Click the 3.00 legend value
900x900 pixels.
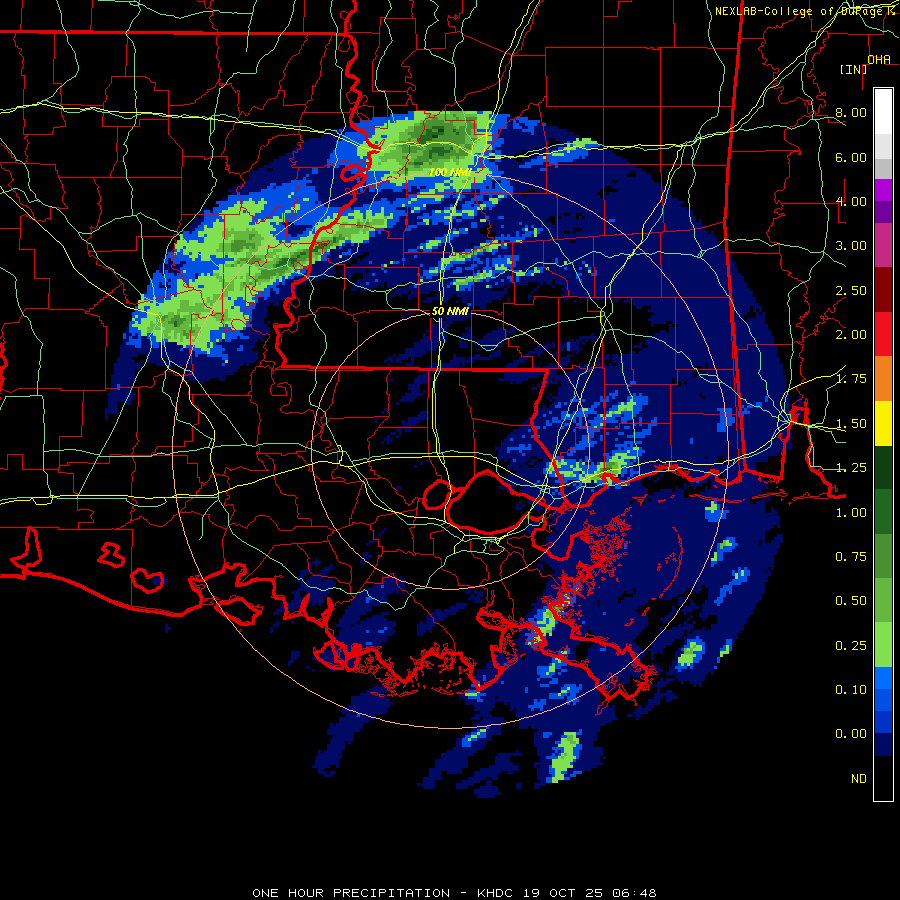851,246
